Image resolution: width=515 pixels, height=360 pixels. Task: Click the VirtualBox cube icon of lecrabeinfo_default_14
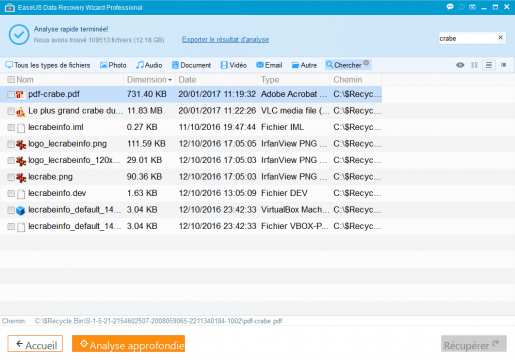tap(21, 210)
